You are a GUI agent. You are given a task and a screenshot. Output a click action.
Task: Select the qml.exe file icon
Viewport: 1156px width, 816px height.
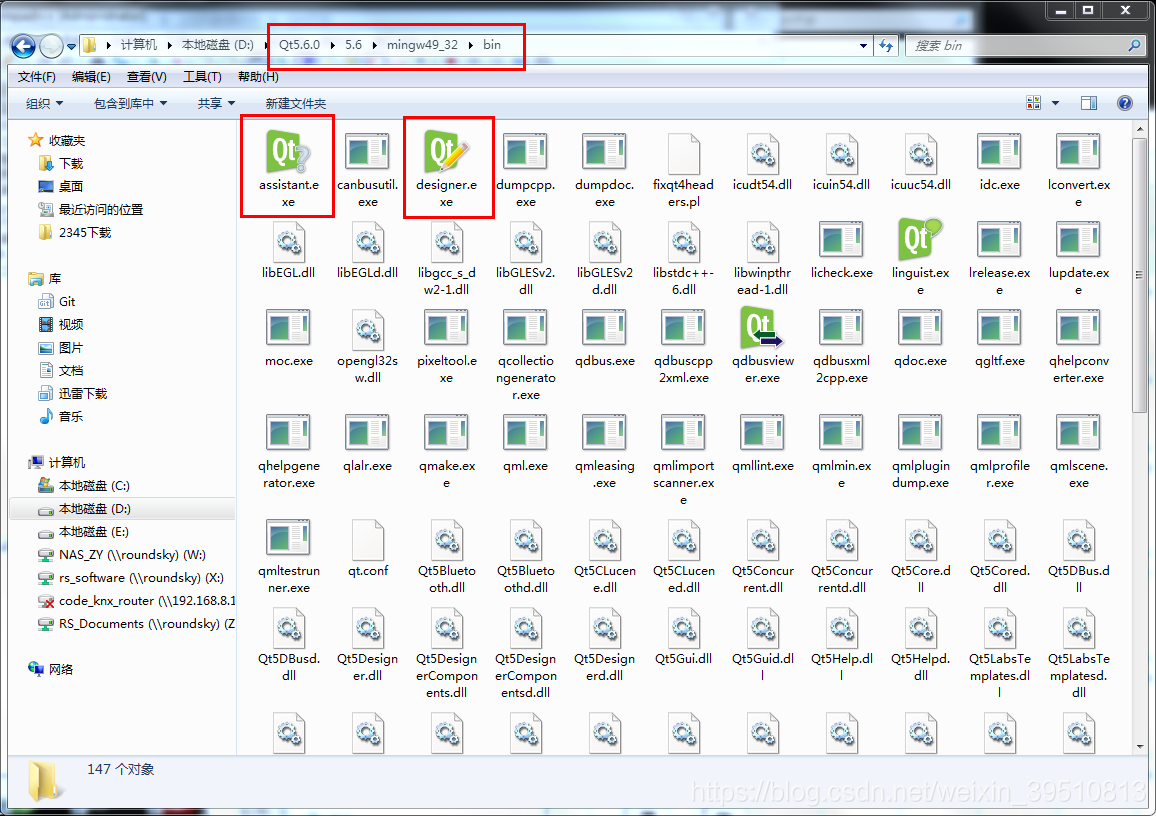point(526,433)
